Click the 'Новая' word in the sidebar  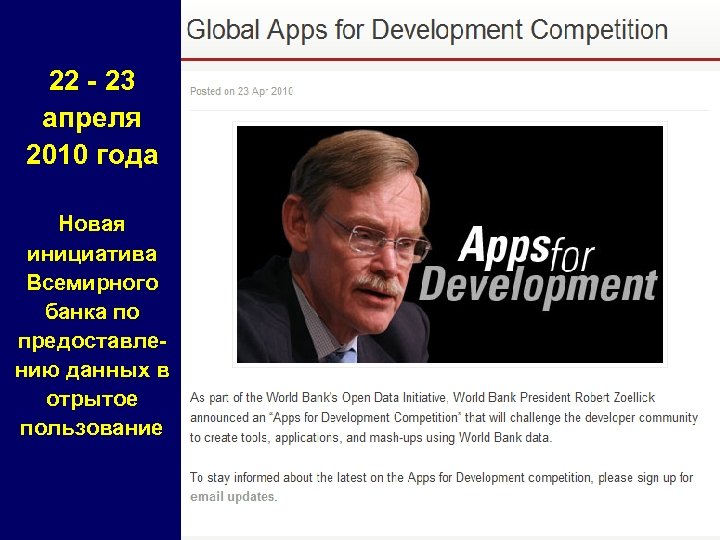(92, 224)
